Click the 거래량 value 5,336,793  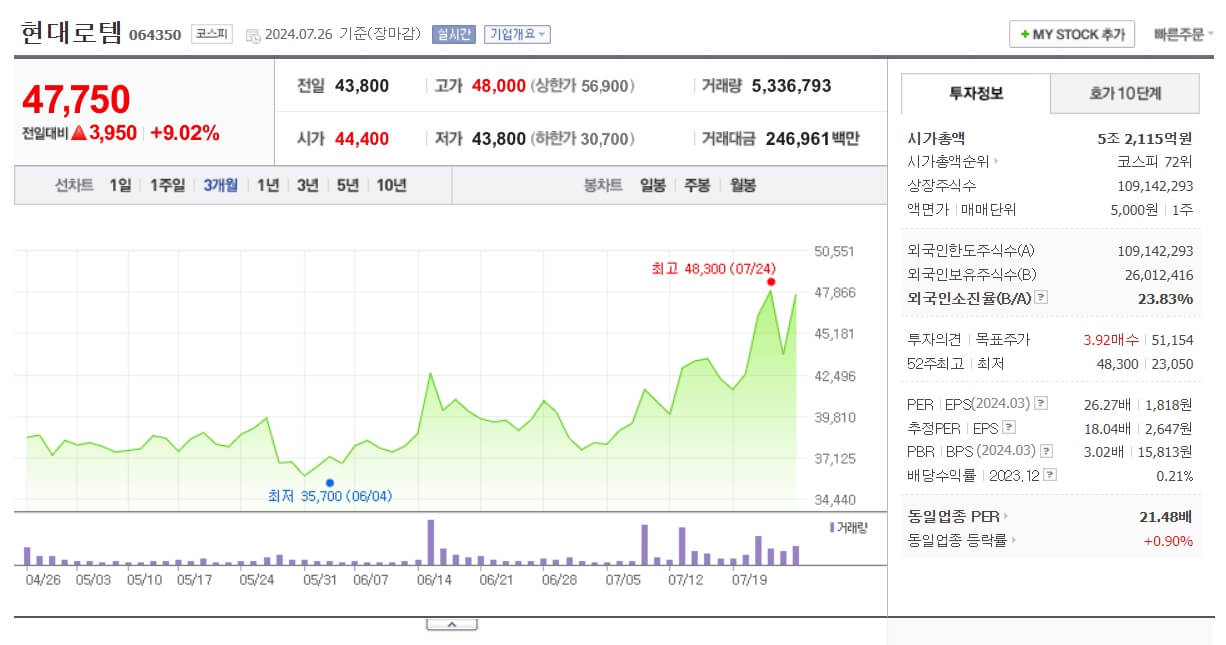[791, 86]
